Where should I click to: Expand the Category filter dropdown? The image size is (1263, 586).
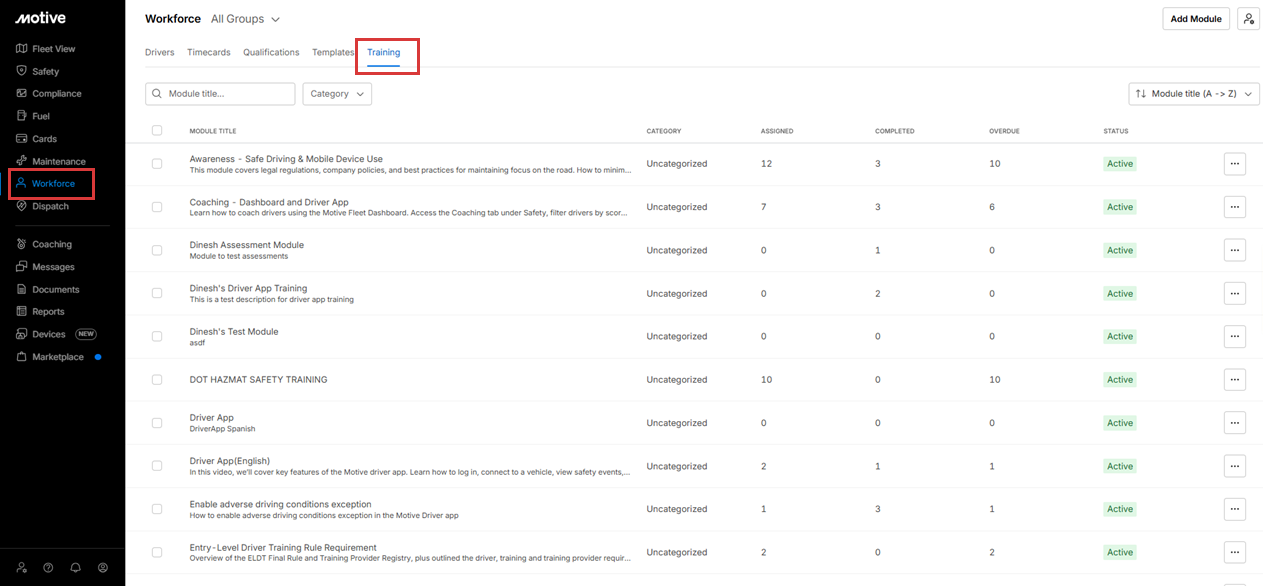(x=337, y=94)
